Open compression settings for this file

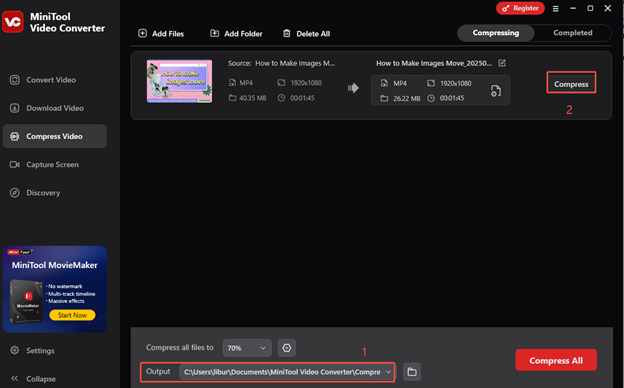pos(495,91)
